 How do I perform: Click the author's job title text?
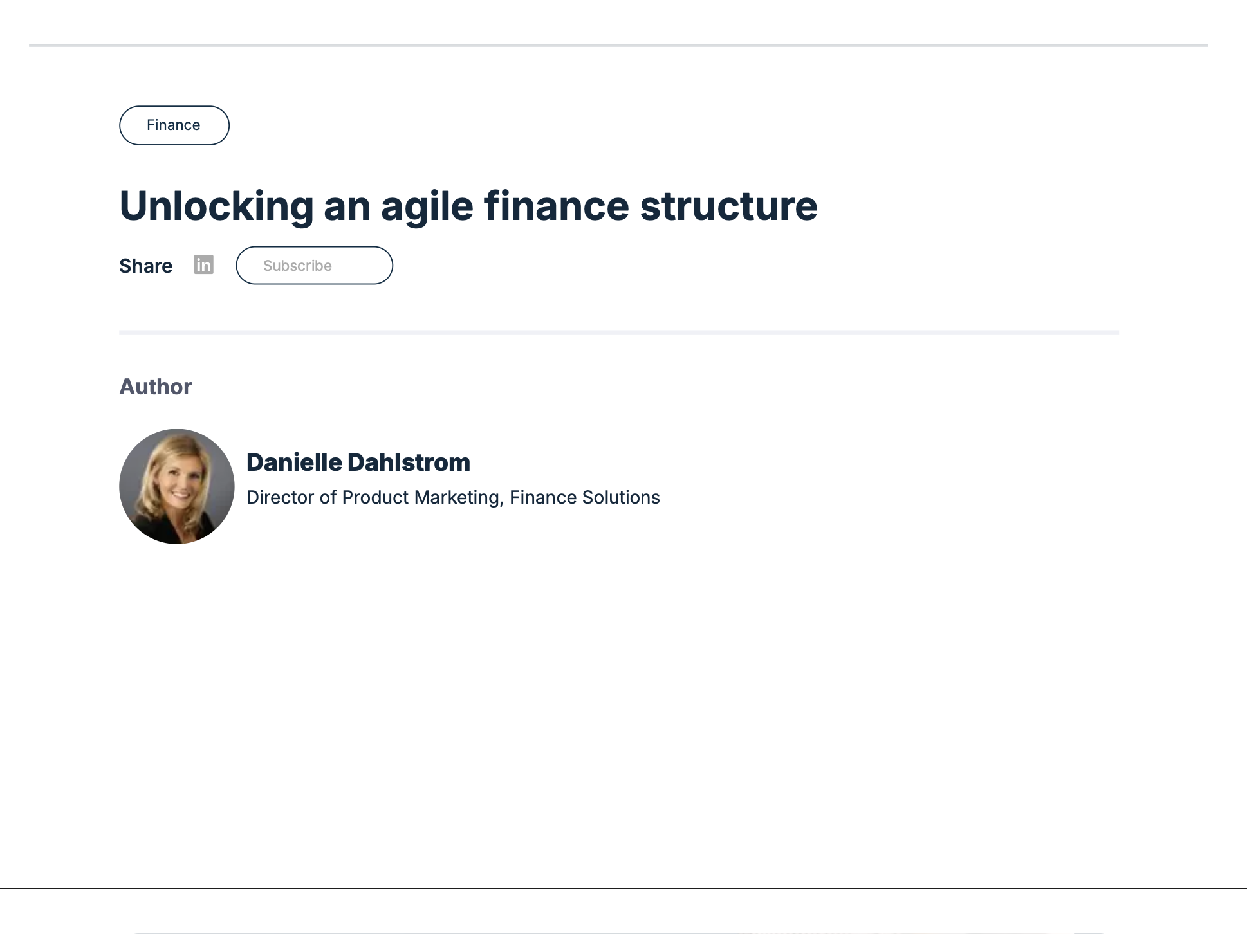click(x=452, y=497)
